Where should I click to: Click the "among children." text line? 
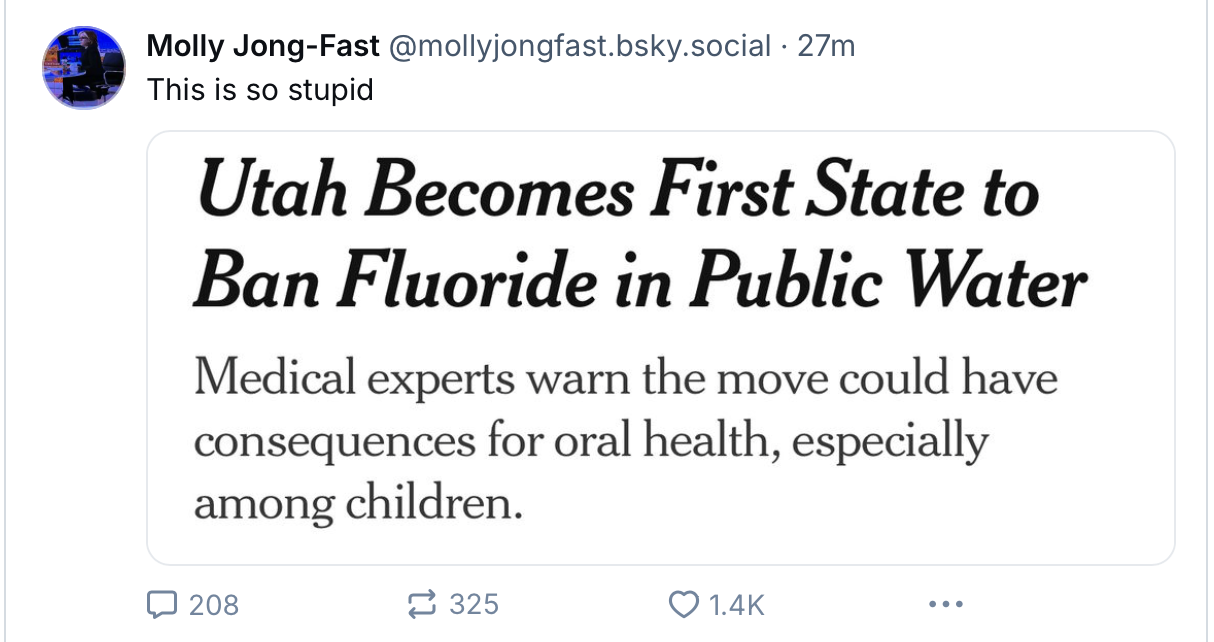point(358,503)
